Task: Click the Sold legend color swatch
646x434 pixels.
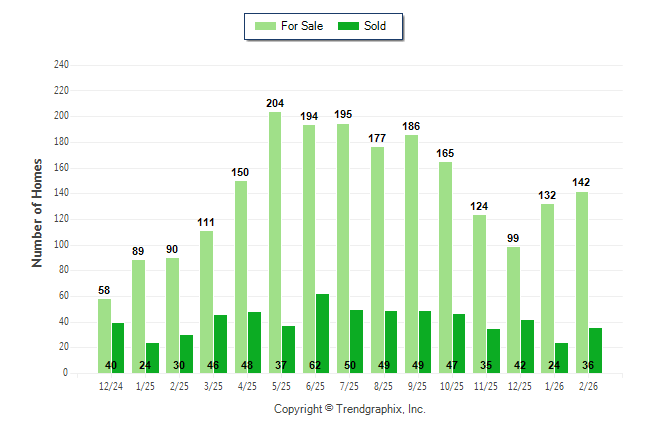Action: (350, 26)
